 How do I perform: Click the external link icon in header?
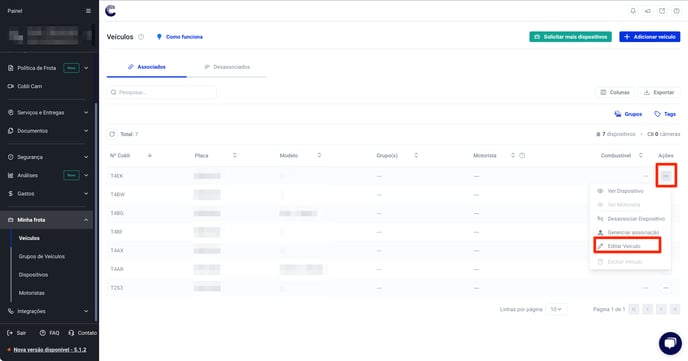point(662,11)
